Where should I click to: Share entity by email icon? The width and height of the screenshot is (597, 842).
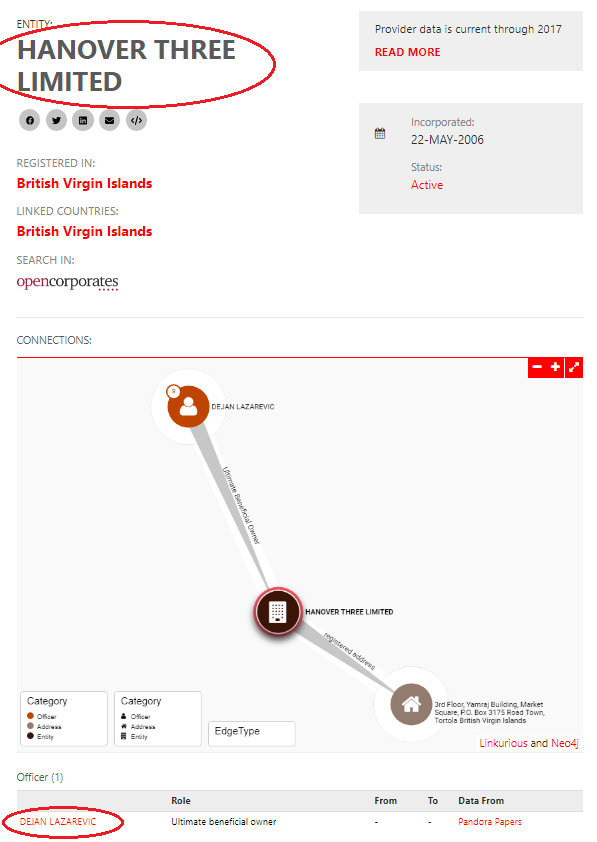point(110,120)
